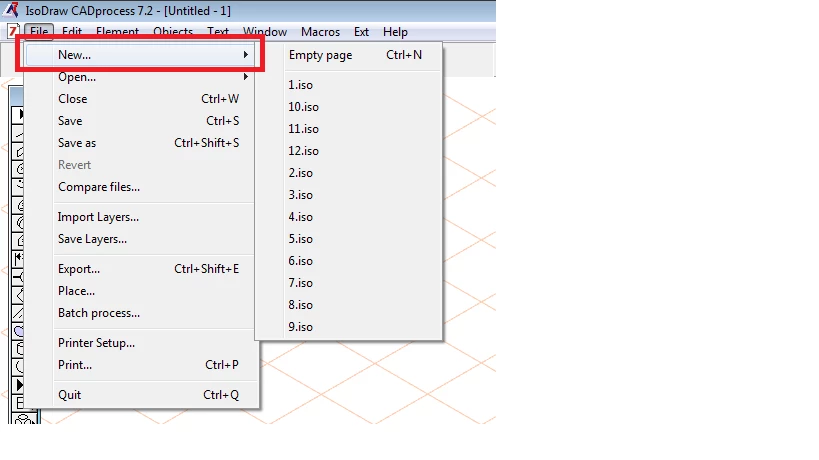The image size is (819, 460).
Task: Pick template 9.iso
Action: tap(349, 326)
